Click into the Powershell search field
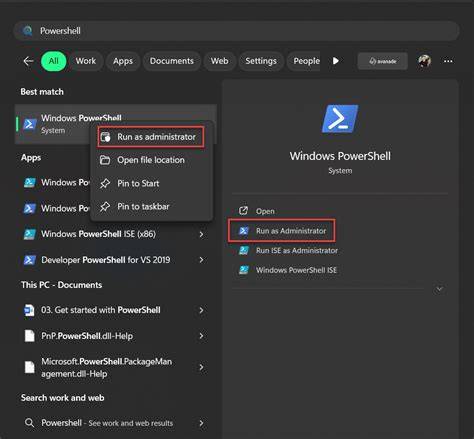The width and height of the screenshot is (474, 439). pyautogui.click(x=236, y=31)
